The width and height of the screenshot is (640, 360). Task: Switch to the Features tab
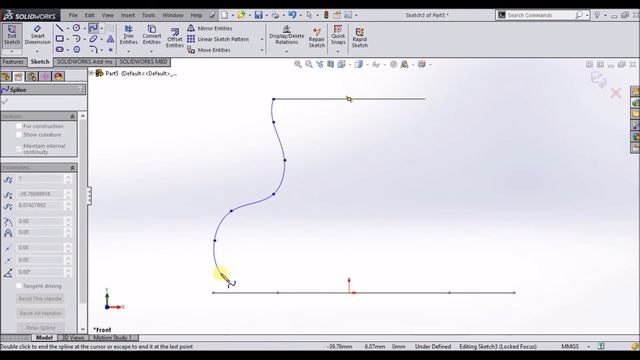(x=13, y=62)
